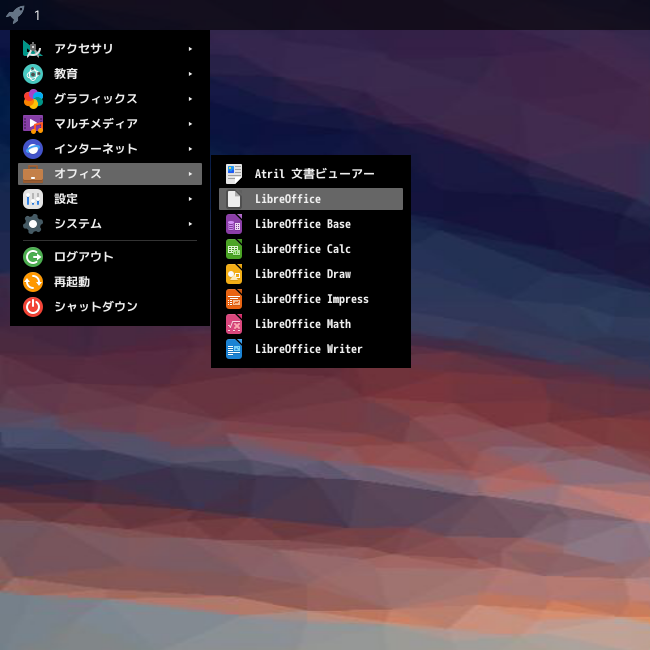Click the green ログアウト icon

click(33, 257)
